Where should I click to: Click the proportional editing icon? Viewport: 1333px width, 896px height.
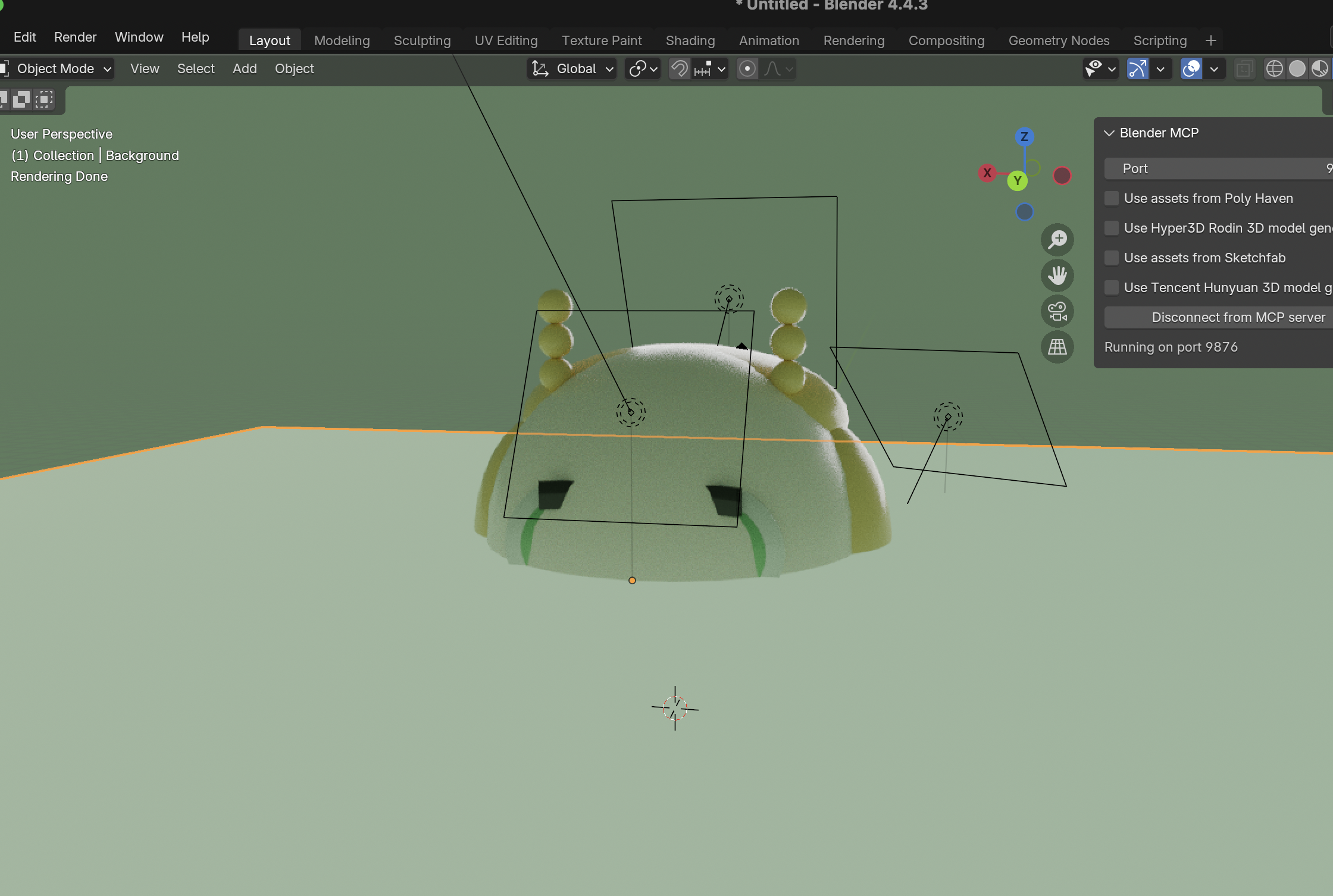[747, 69]
